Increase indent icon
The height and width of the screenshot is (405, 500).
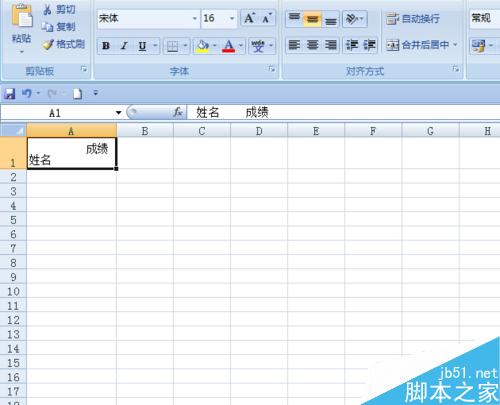click(369, 45)
